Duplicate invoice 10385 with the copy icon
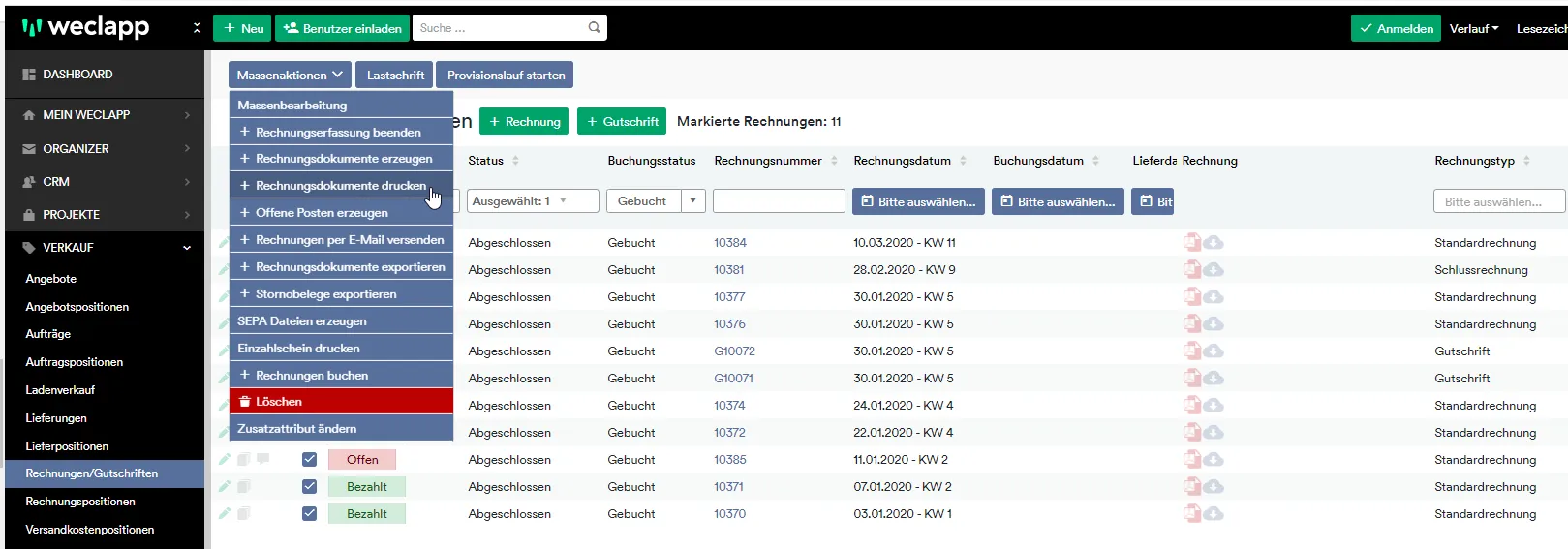This screenshot has width=1568, height=549. pyautogui.click(x=244, y=459)
